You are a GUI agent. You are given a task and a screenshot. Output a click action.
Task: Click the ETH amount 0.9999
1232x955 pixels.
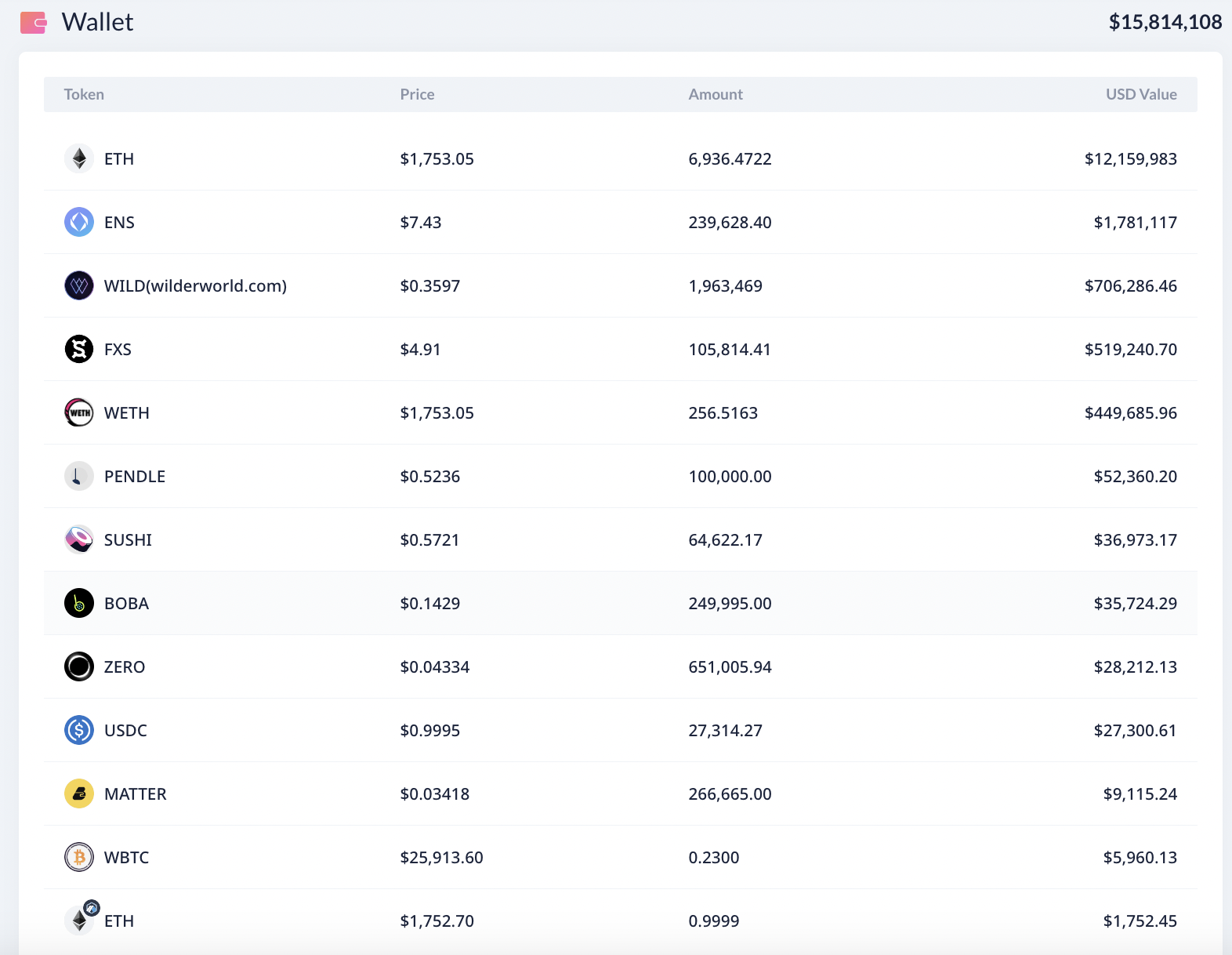coord(714,921)
